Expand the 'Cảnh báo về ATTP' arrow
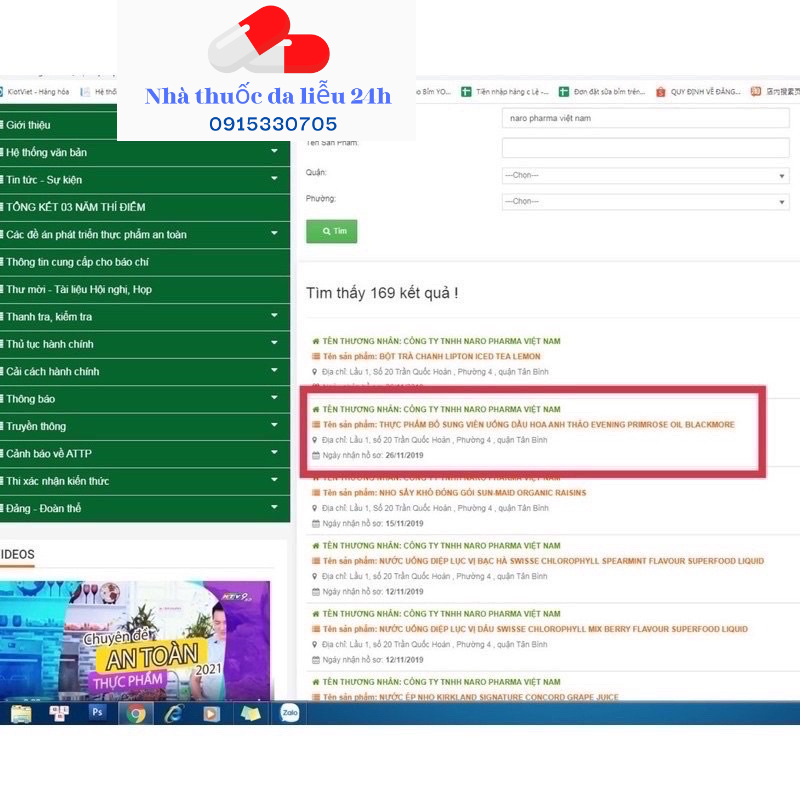 point(274,454)
